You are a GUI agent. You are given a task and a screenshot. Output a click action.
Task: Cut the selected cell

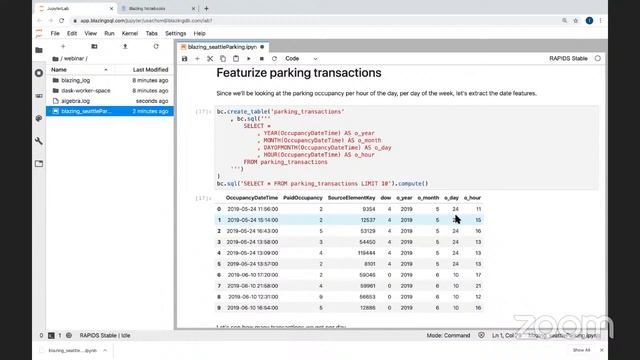pyautogui.click(x=210, y=59)
